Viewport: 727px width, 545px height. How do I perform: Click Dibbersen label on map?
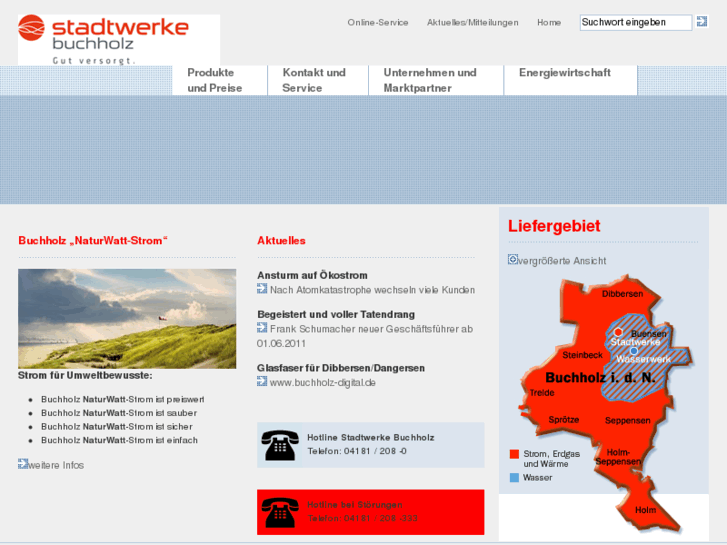coord(623,294)
